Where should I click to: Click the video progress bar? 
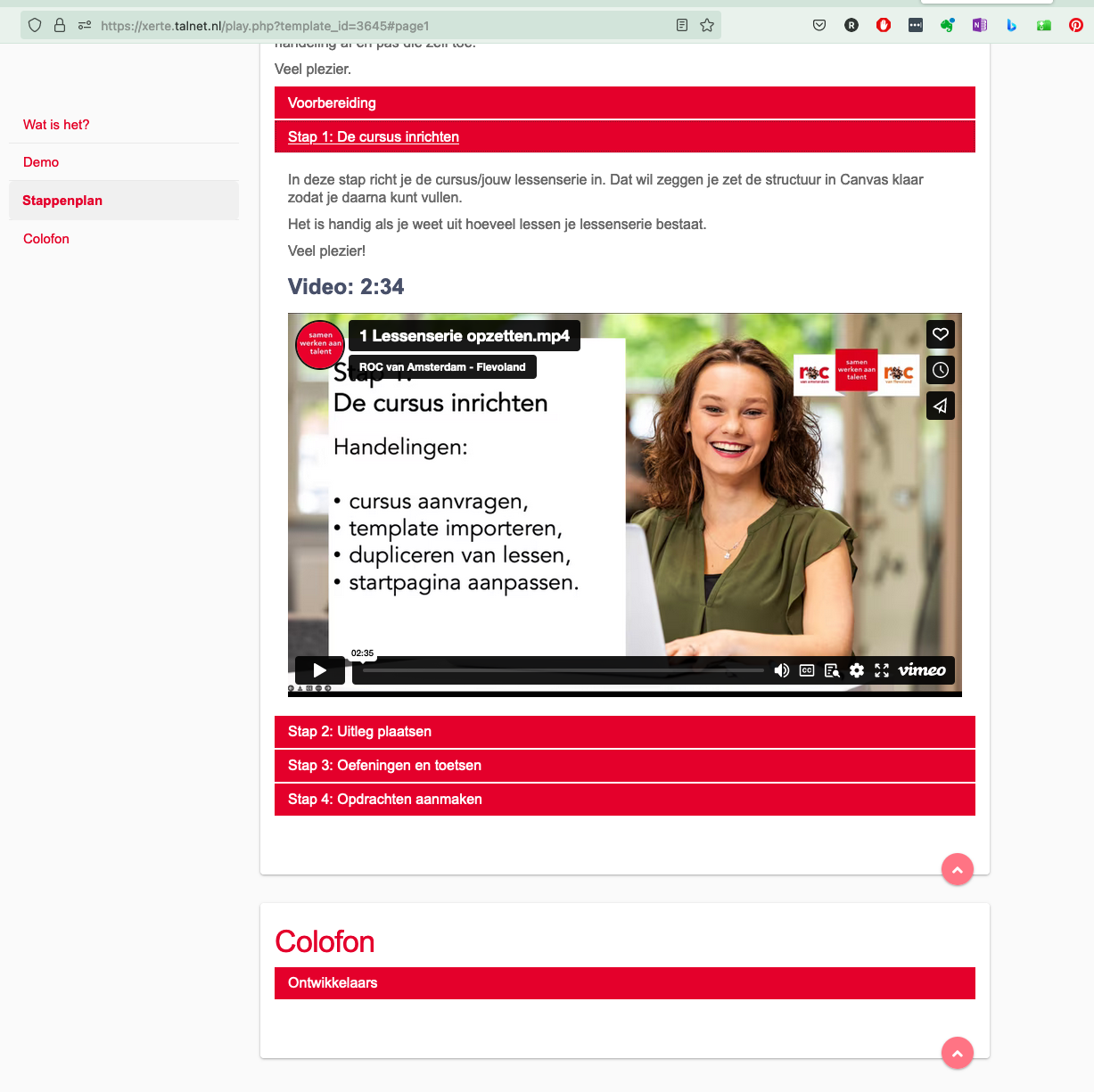563,670
